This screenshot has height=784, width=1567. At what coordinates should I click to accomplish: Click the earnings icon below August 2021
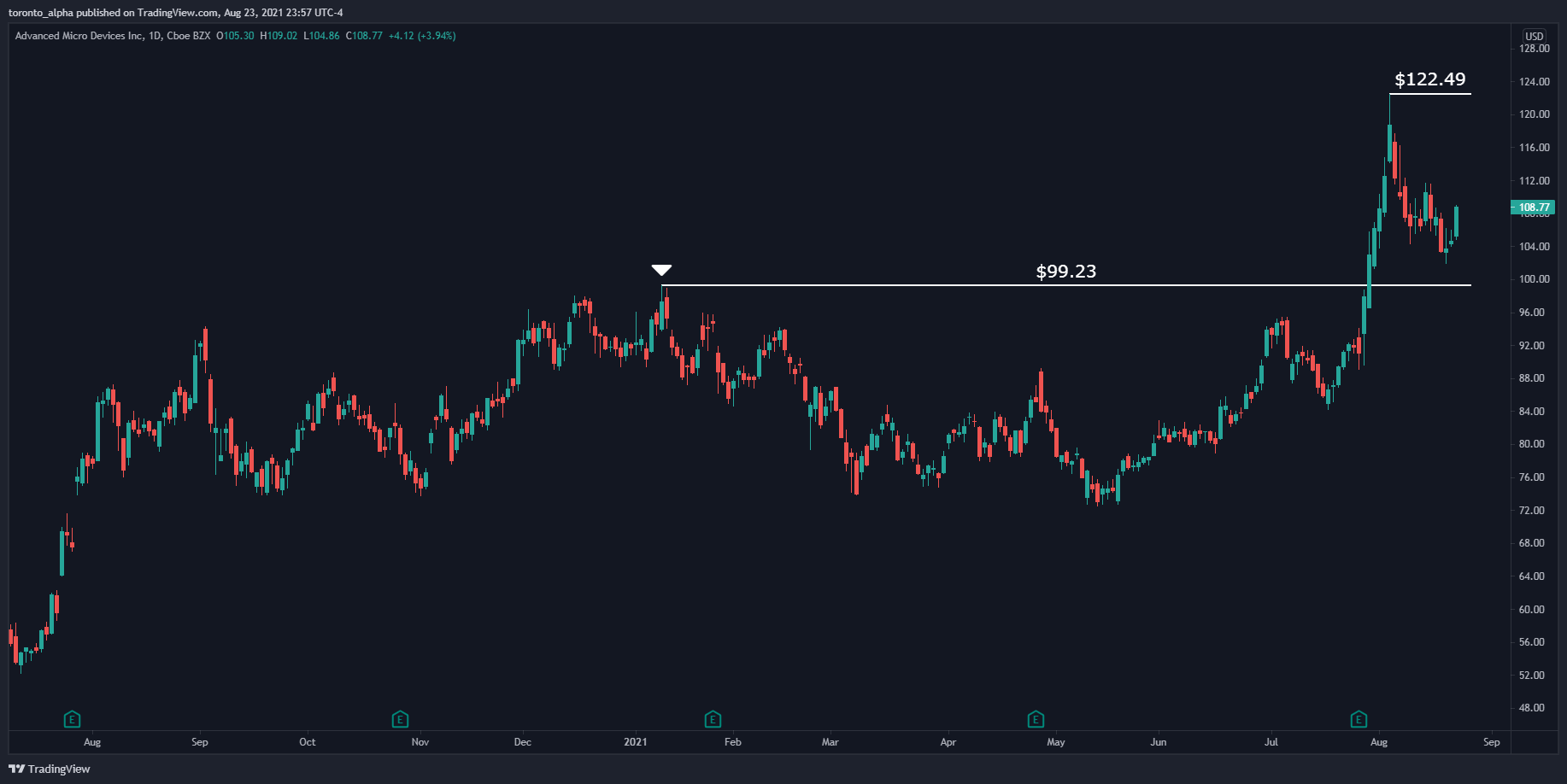click(1359, 720)
